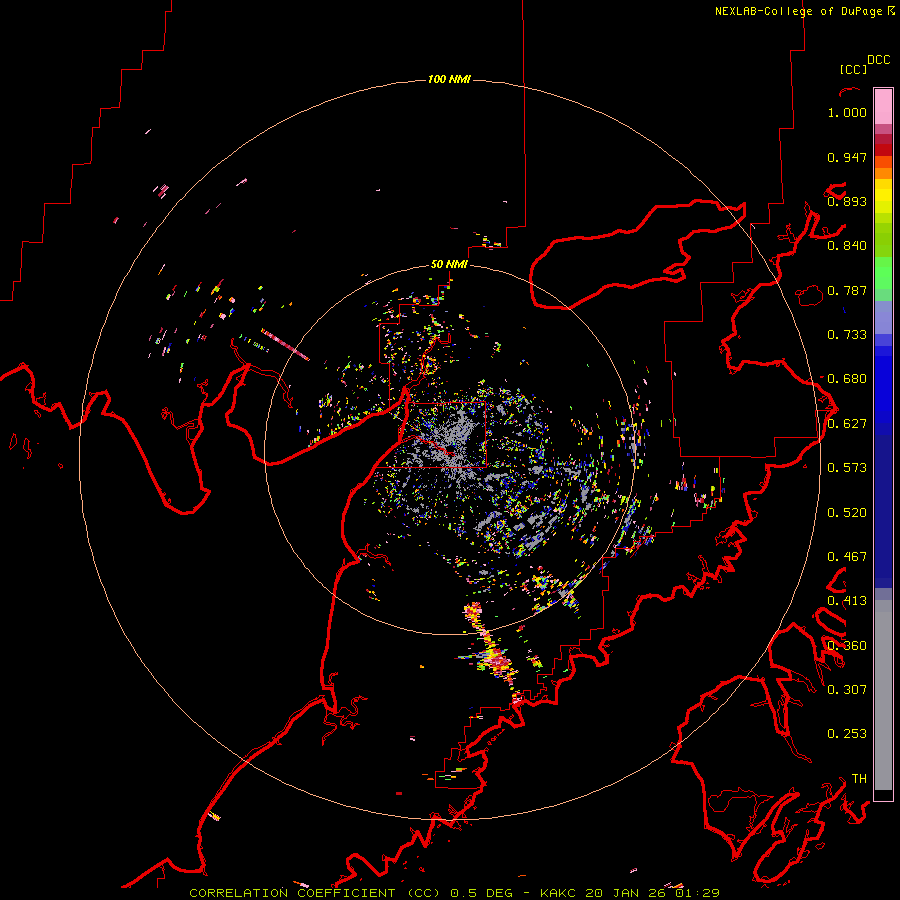The height and width of the screenshot is (900, 900).
Task: Click the 0.413 scale value
Action: pos(847,601)
